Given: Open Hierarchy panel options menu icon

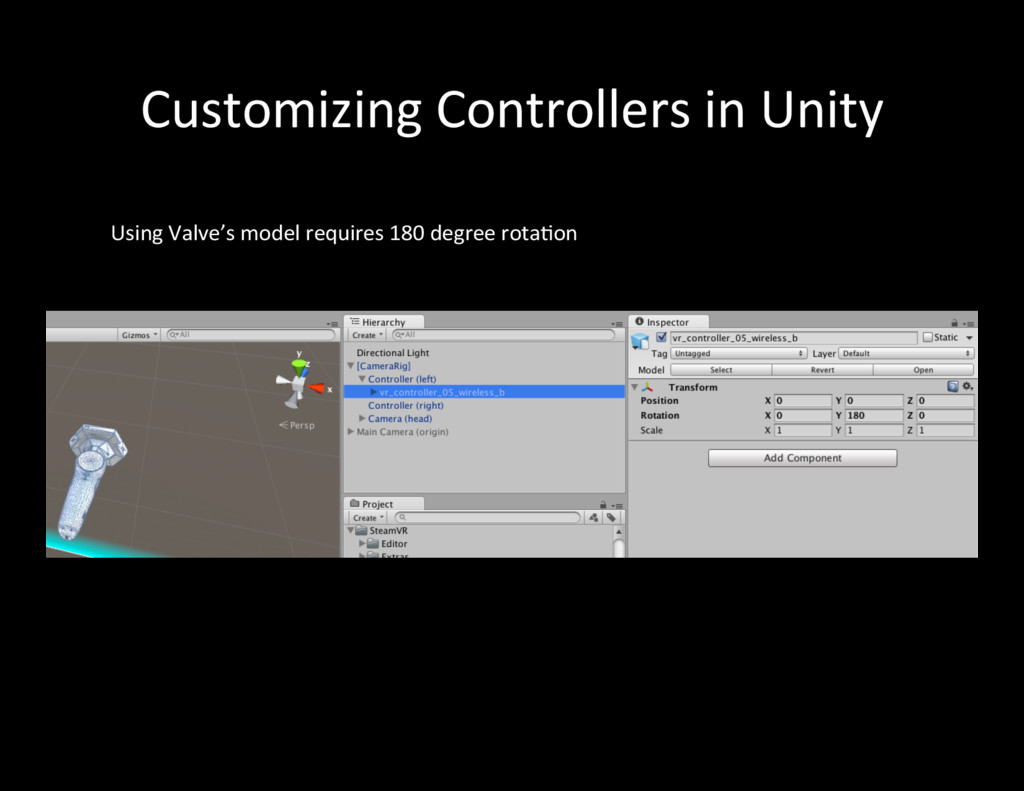Looking at the screenshot, I should pos(616,324).
